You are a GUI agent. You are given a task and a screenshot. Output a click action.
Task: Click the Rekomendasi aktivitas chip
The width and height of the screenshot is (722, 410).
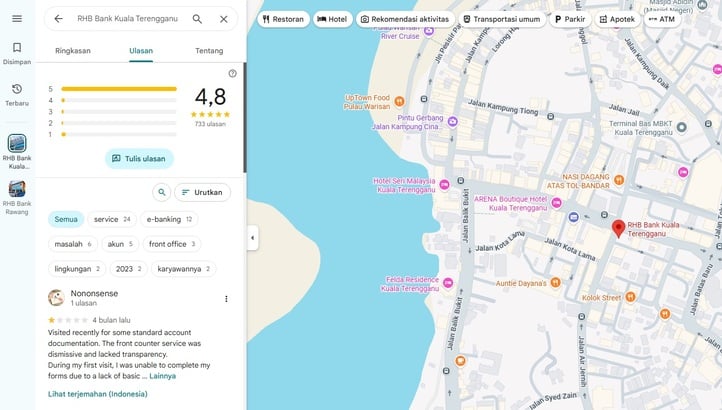(x=405, y=19)
